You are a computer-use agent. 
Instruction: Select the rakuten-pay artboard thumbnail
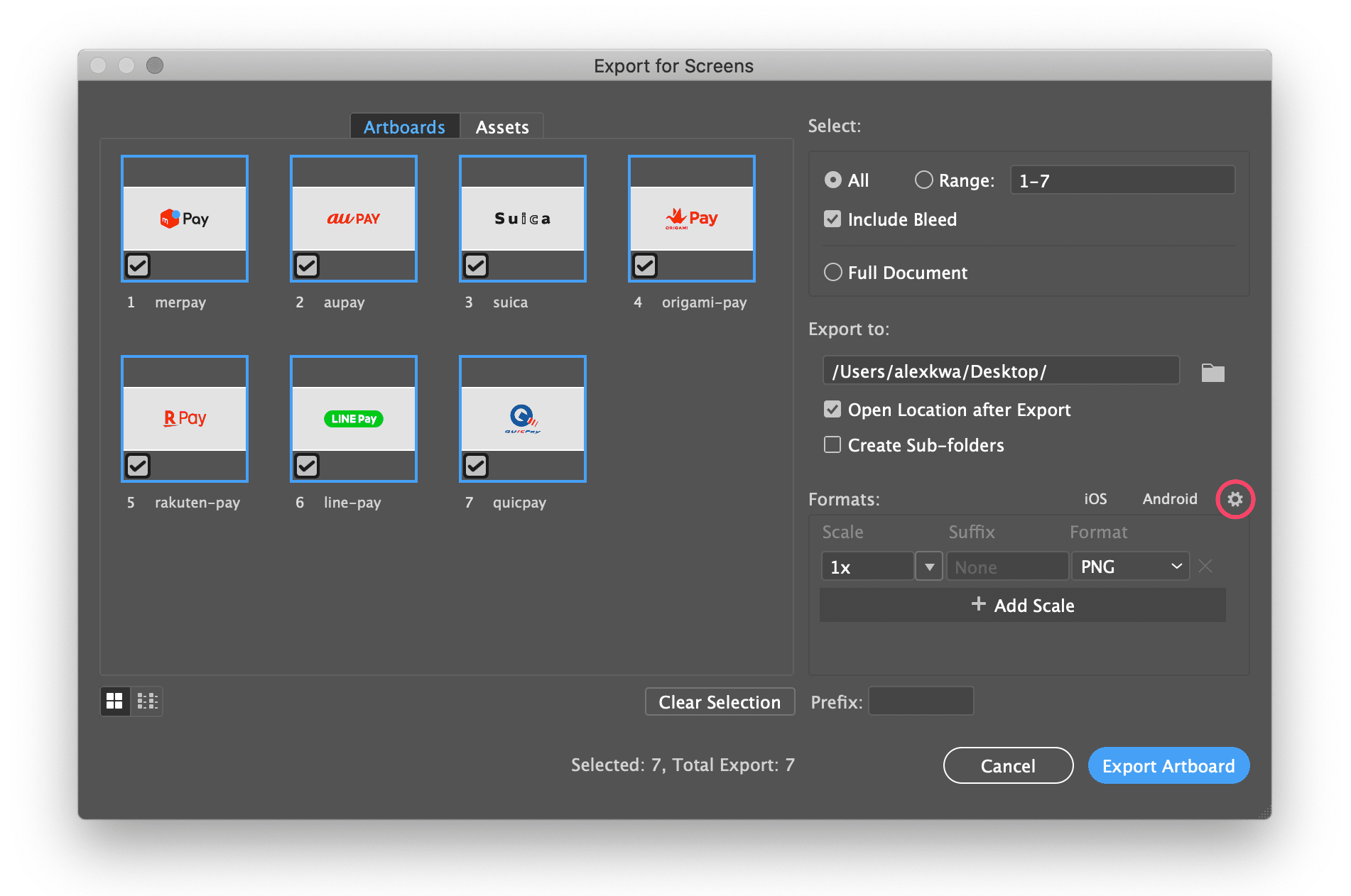(x=185, y=419)
